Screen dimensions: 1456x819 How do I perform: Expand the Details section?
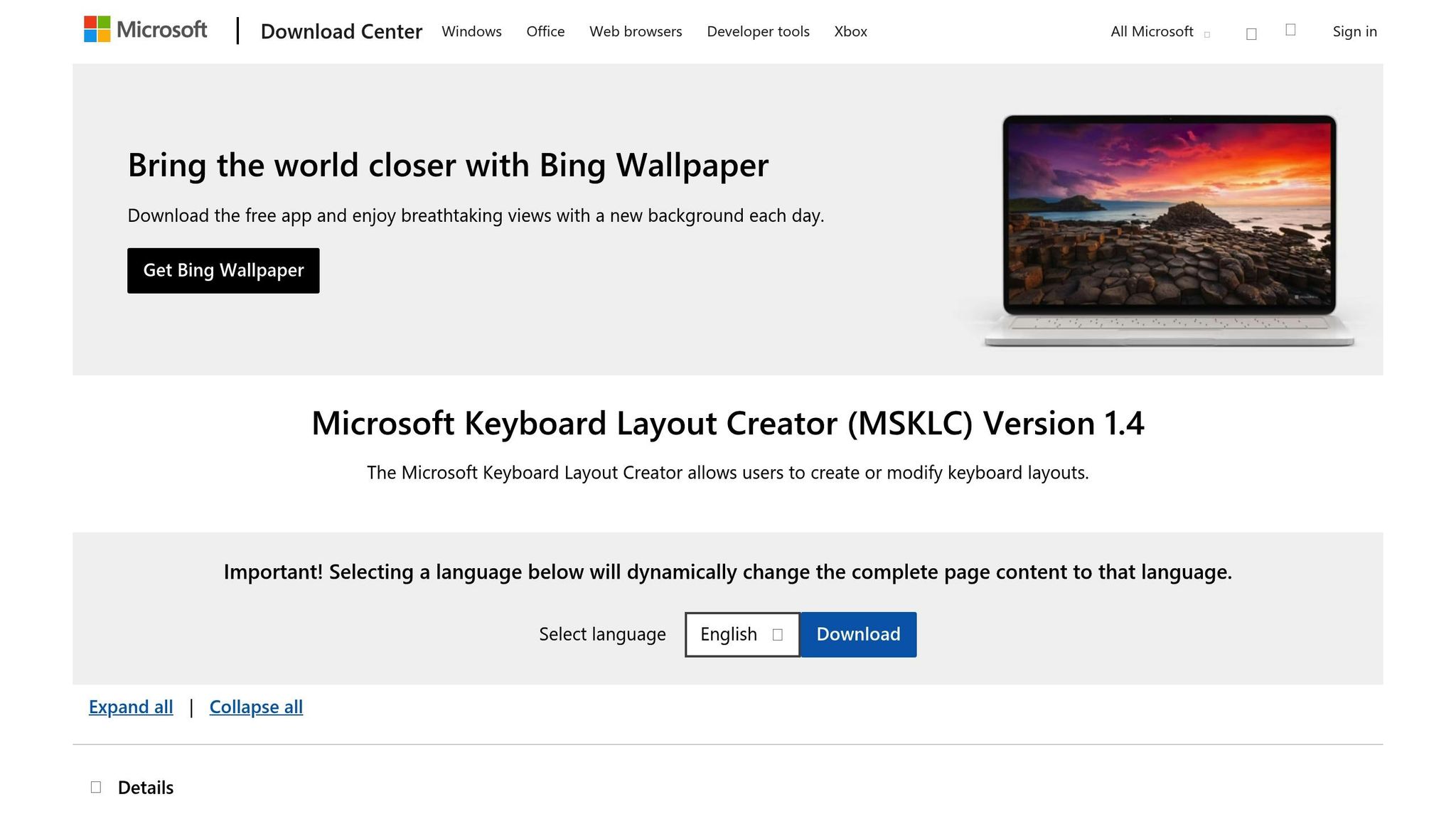pyautogui.click(x=145, y=787)
